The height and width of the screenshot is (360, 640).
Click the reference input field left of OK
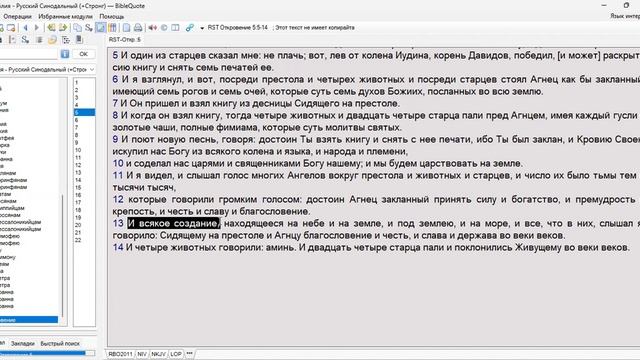29,54
